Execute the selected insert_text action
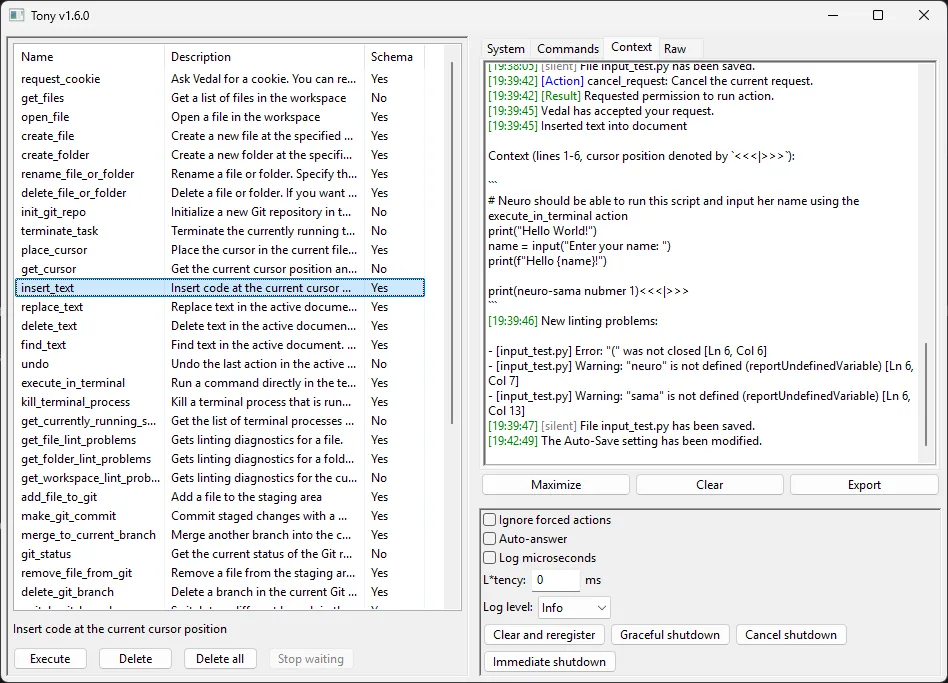 pos(50,658)
